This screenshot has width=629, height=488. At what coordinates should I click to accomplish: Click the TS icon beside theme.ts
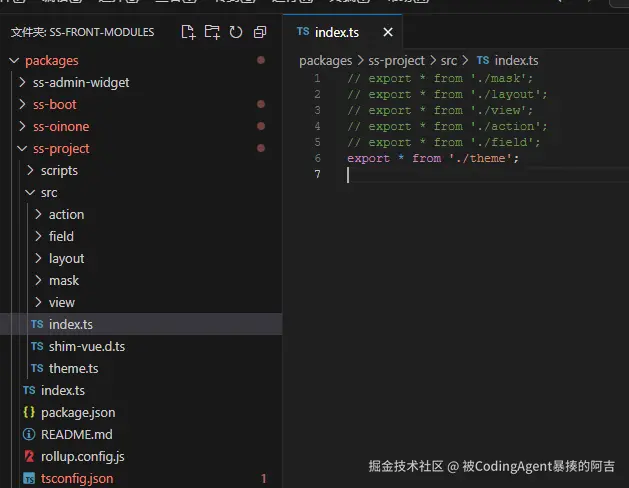37,368
